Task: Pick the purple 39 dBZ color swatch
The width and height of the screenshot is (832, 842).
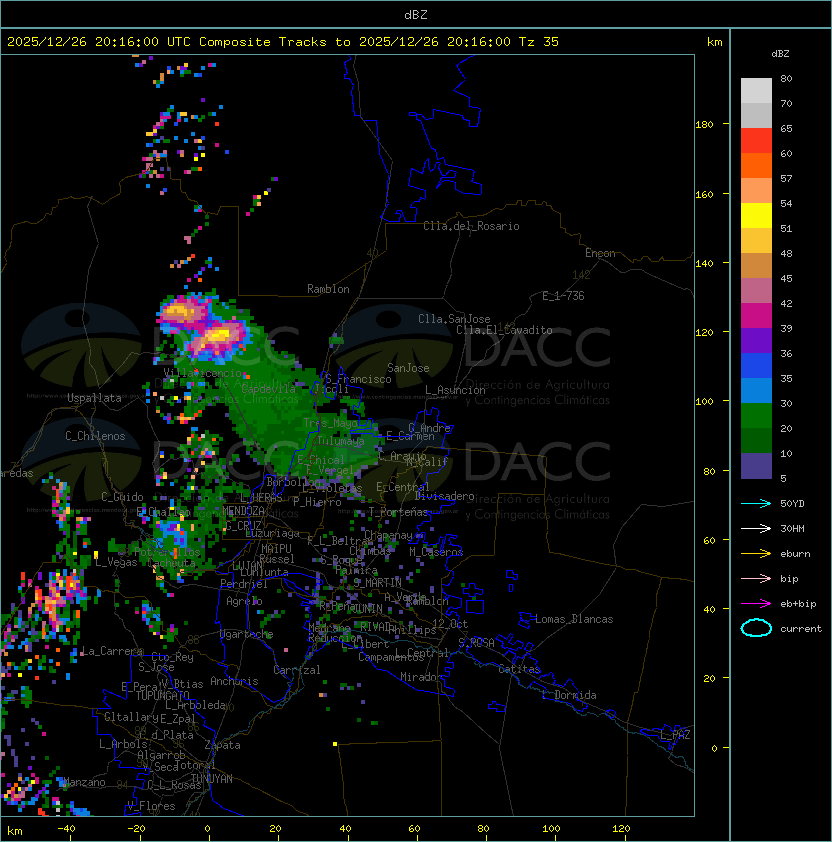Action: (756, 340)
